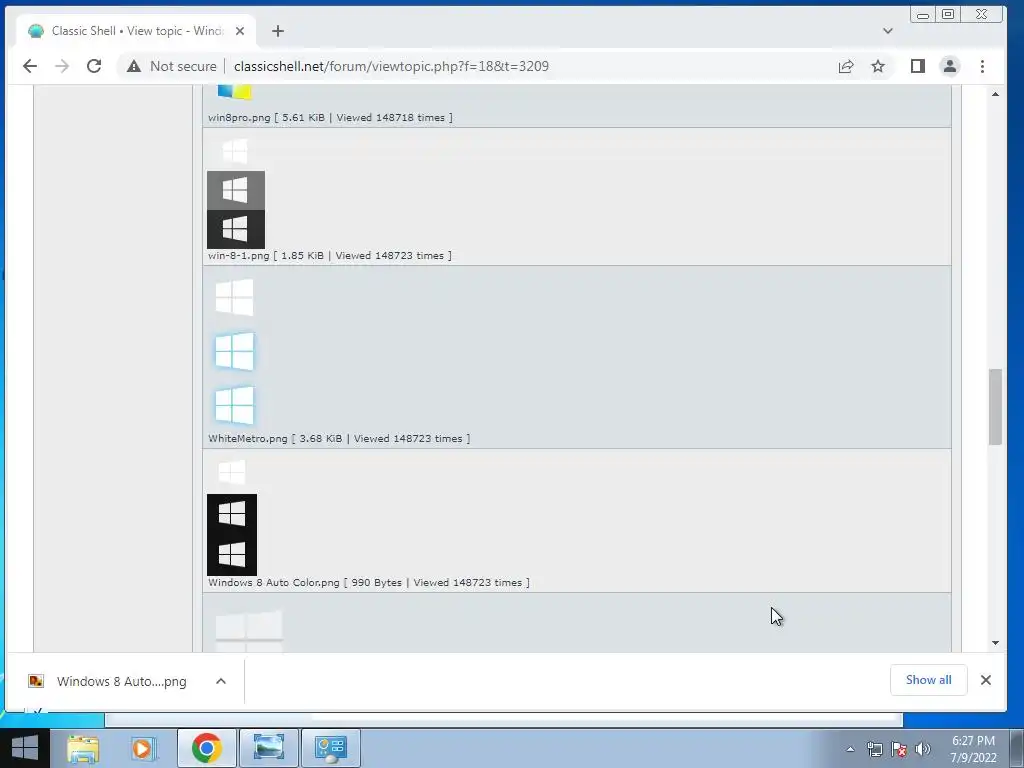Open the tab search dropdown chevron
Image resolution: width=1024 pixels, height=768 pixels.
[x=888, y=31]
